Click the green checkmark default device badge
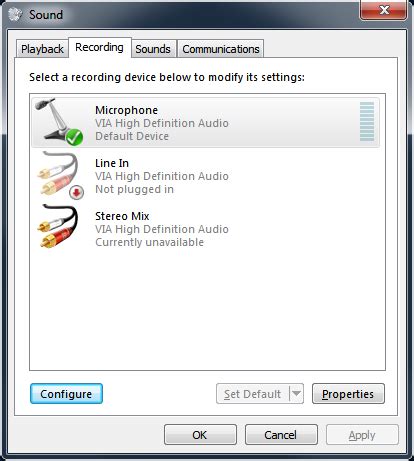 tap(74, 137)
